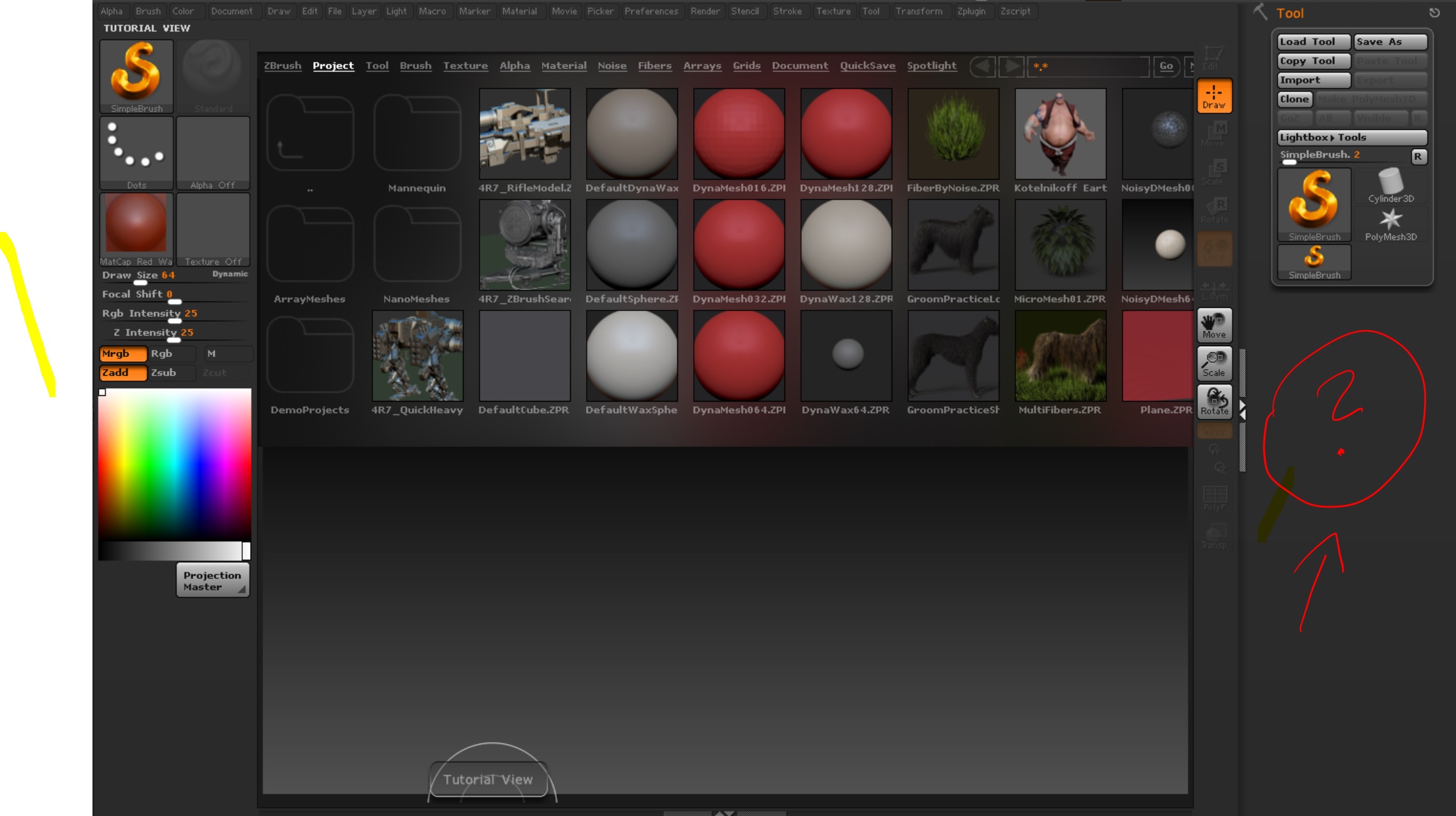Click the Tutorial View button
The width and height of the screenshot is (1456, 816).
489,779
